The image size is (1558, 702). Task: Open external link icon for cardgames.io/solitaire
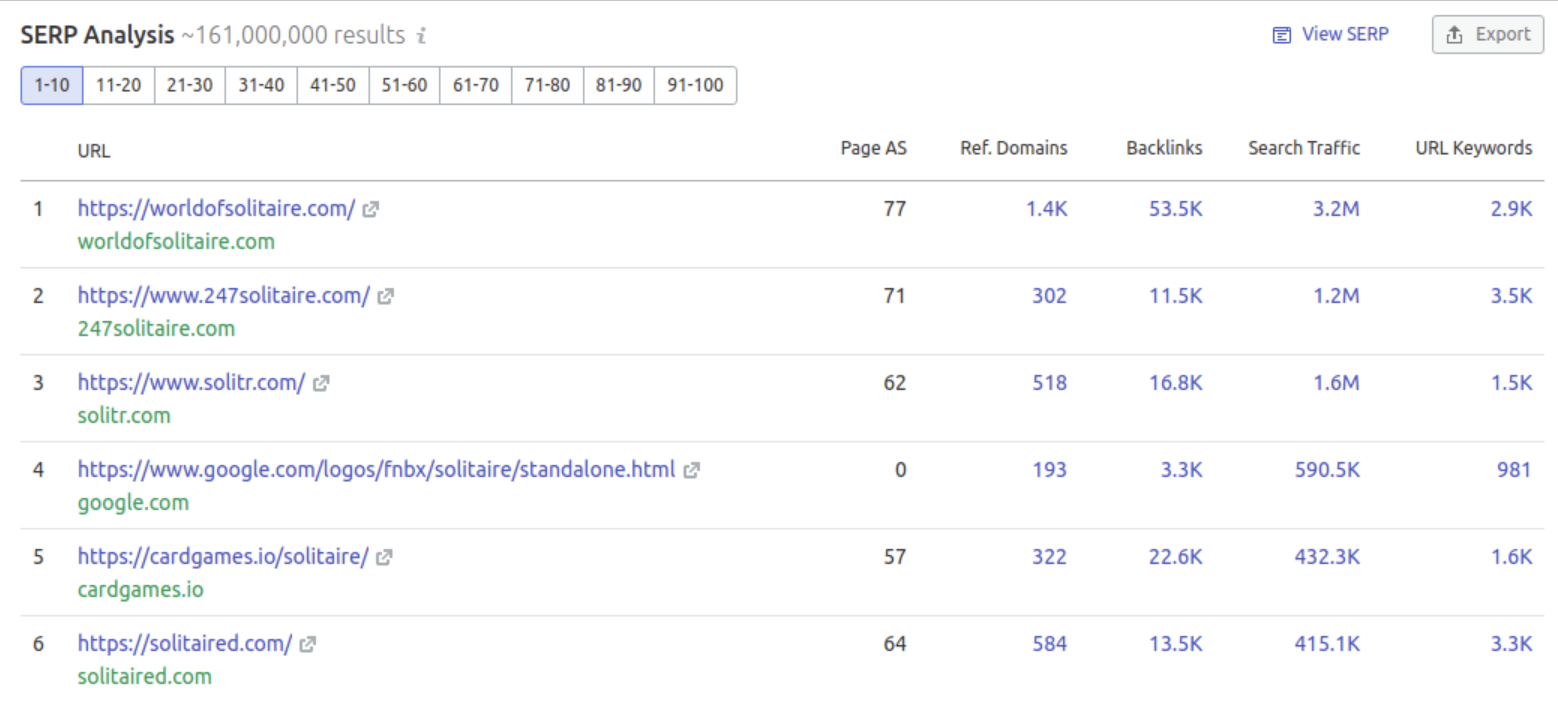385,558
